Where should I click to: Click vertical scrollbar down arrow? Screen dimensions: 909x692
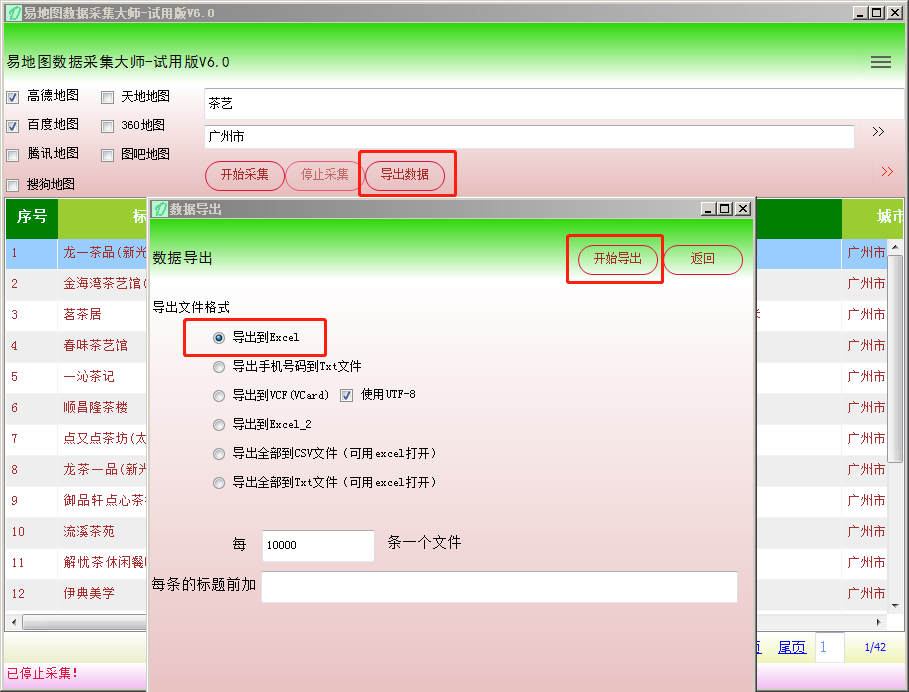pyautogui.click(x=895, y=605)
